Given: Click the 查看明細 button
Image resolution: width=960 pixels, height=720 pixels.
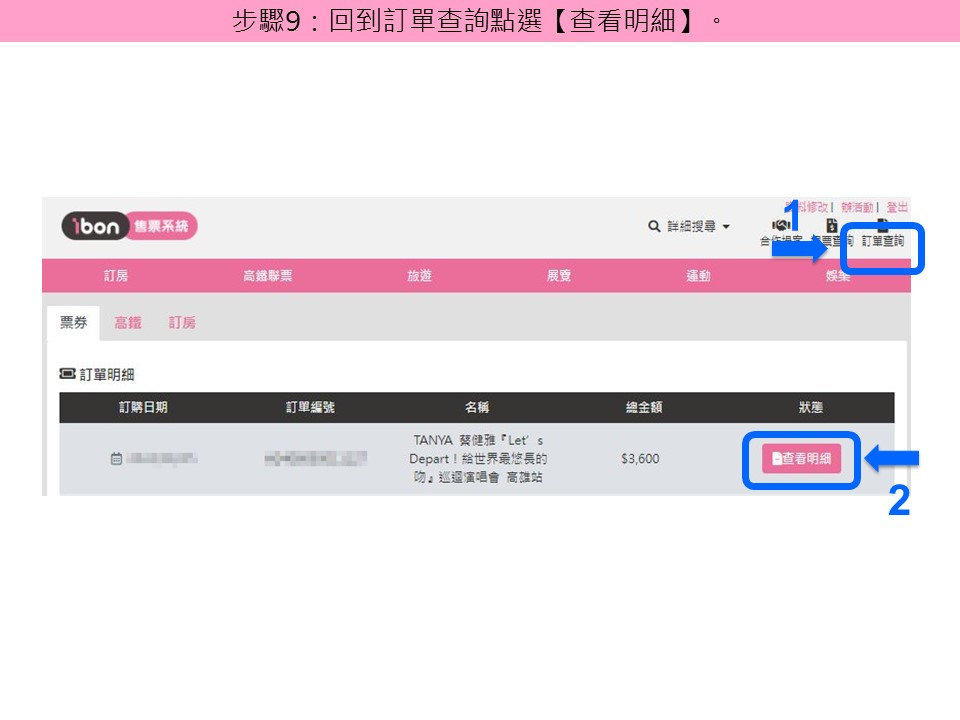Looking at the screenshot, I should coord(801,459).
